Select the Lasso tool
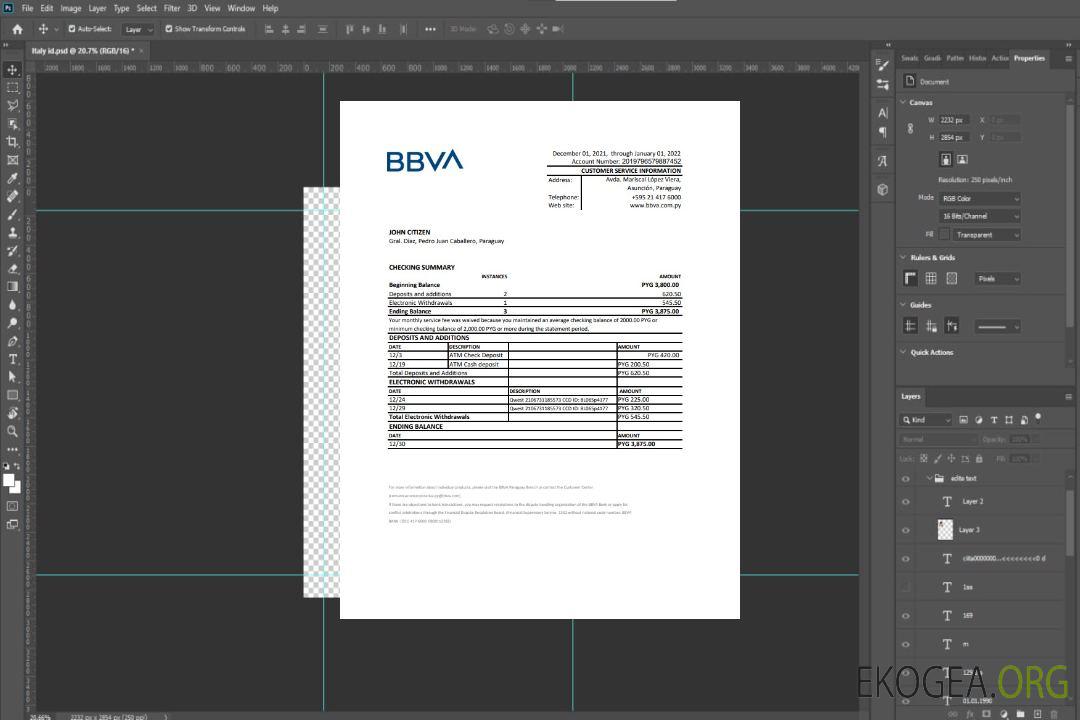 point(12,105)
